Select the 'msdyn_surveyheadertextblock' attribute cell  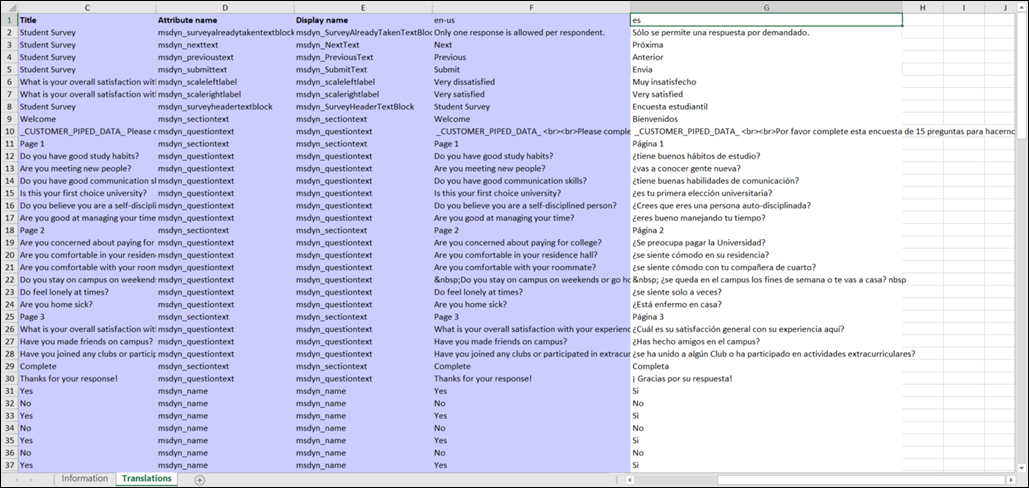[x=225, y=106]
